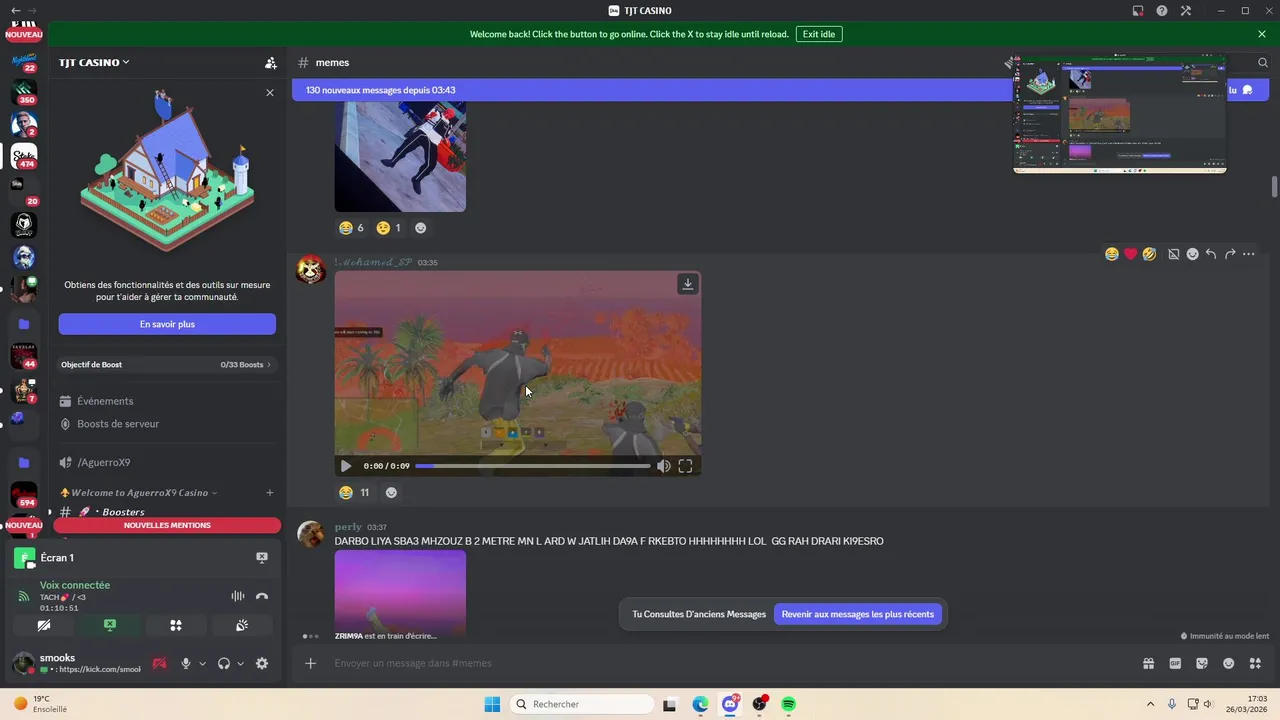This screenshot has width=1280, height=720.
Task: Open voice noise suppression settings
Action: [238, 596]
